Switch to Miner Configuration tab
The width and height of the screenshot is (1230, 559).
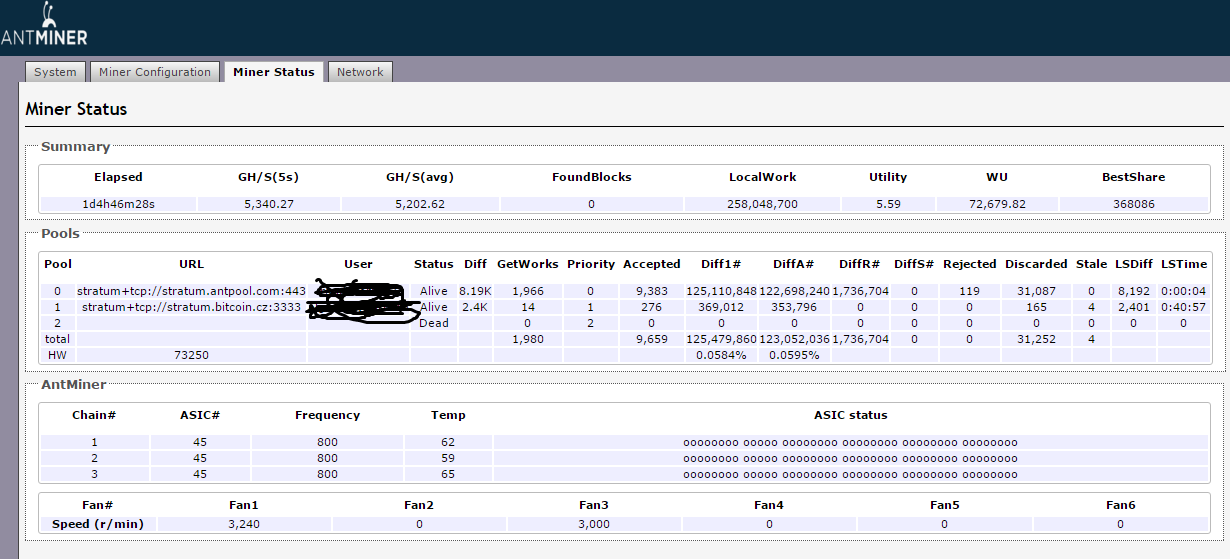pos(155,72)
